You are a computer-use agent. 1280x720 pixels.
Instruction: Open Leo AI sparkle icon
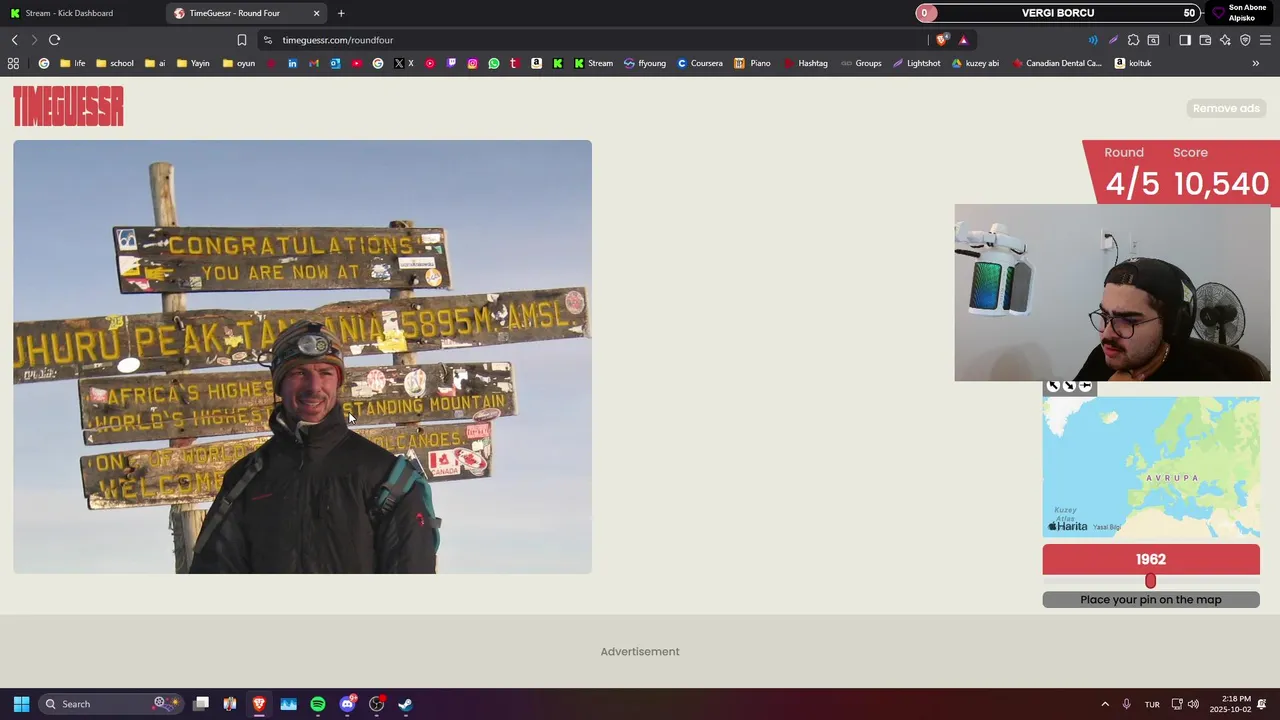tap(1225, 40)
